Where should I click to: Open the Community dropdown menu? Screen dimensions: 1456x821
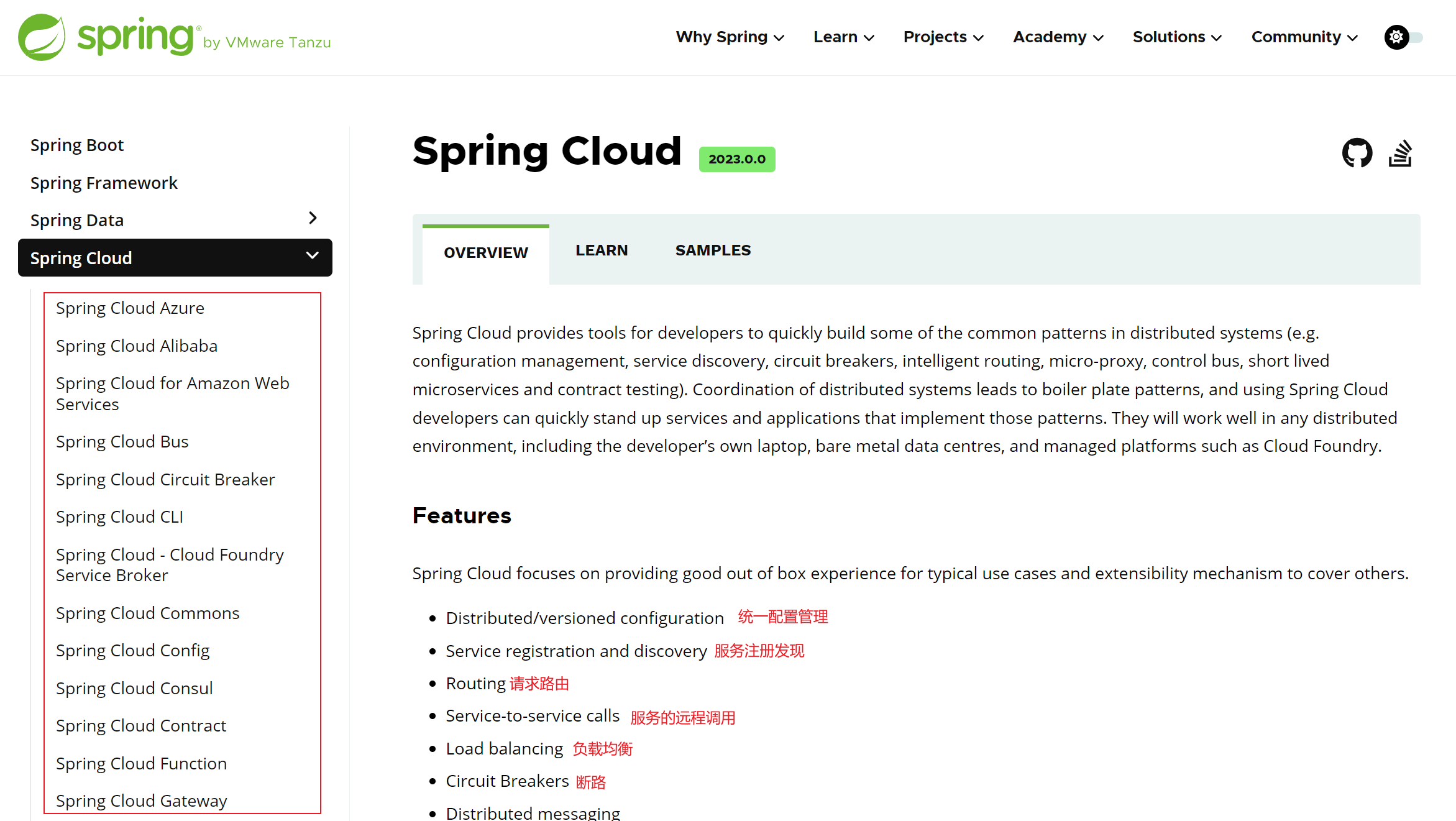tap(1304, 37)
